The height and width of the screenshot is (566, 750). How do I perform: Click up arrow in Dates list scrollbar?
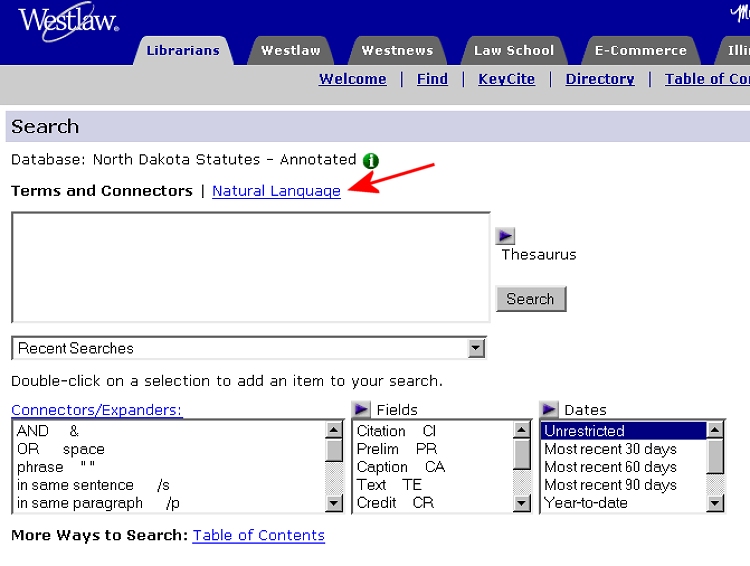tap(715, 430)
